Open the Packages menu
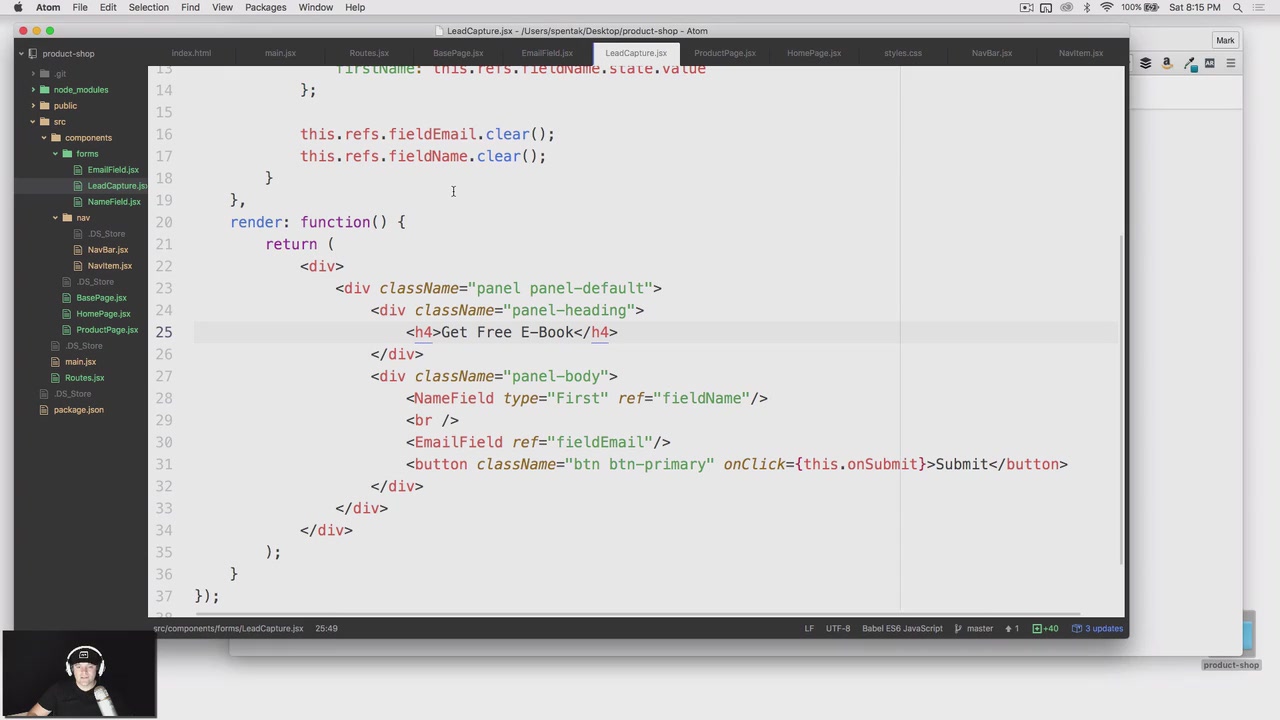The width and height of the screenshot is (1280, 720). (x=266, y=7)
